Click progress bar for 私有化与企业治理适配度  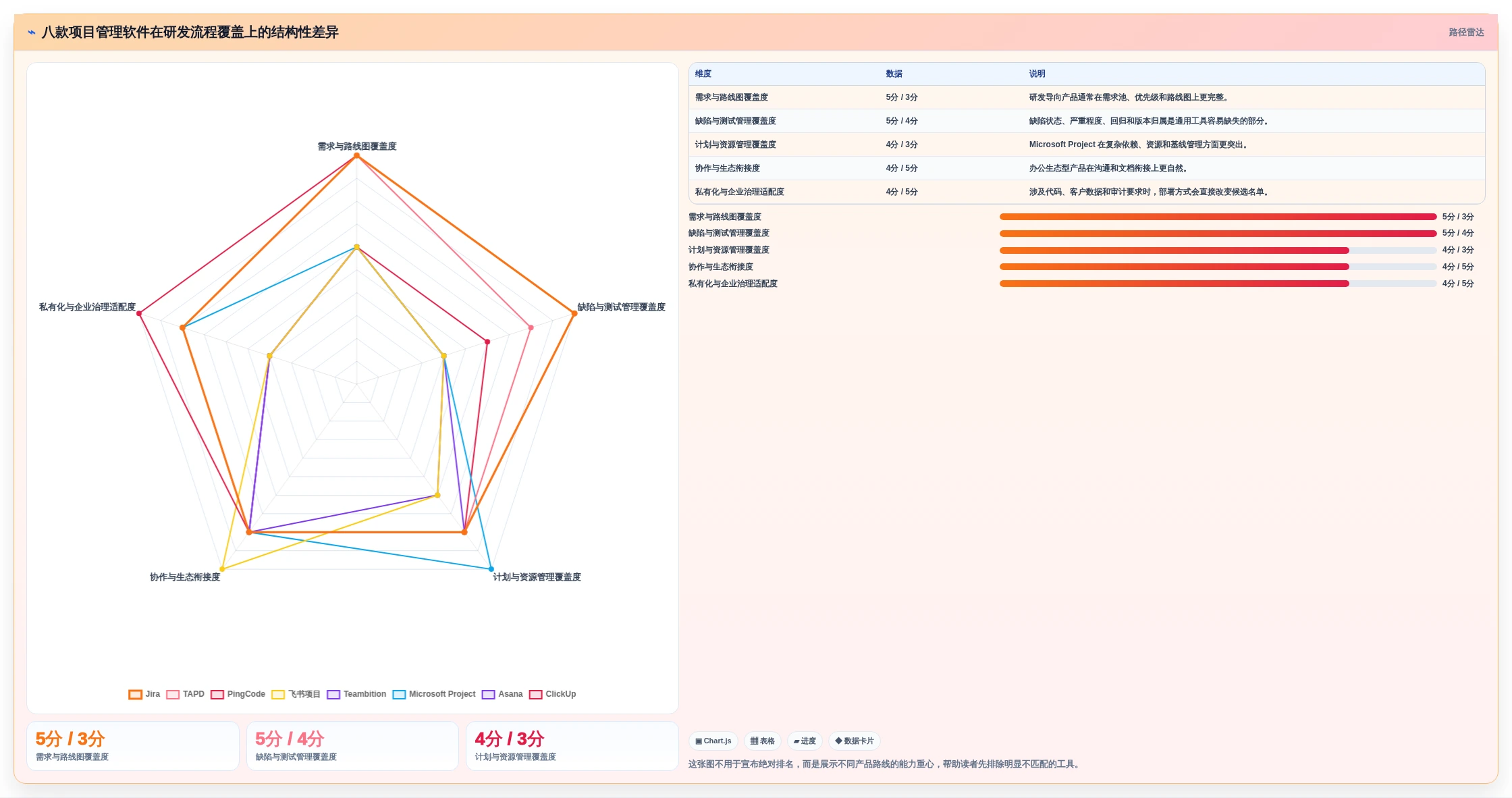tap(1218, 284)
